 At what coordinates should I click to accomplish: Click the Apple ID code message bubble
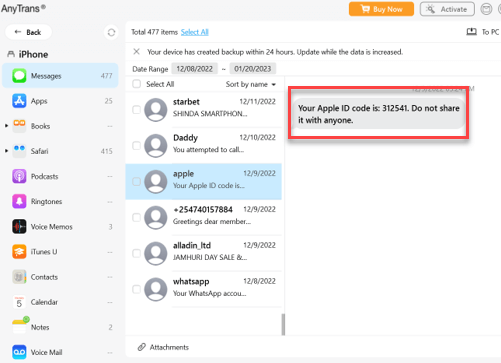[x=378, y=114]
